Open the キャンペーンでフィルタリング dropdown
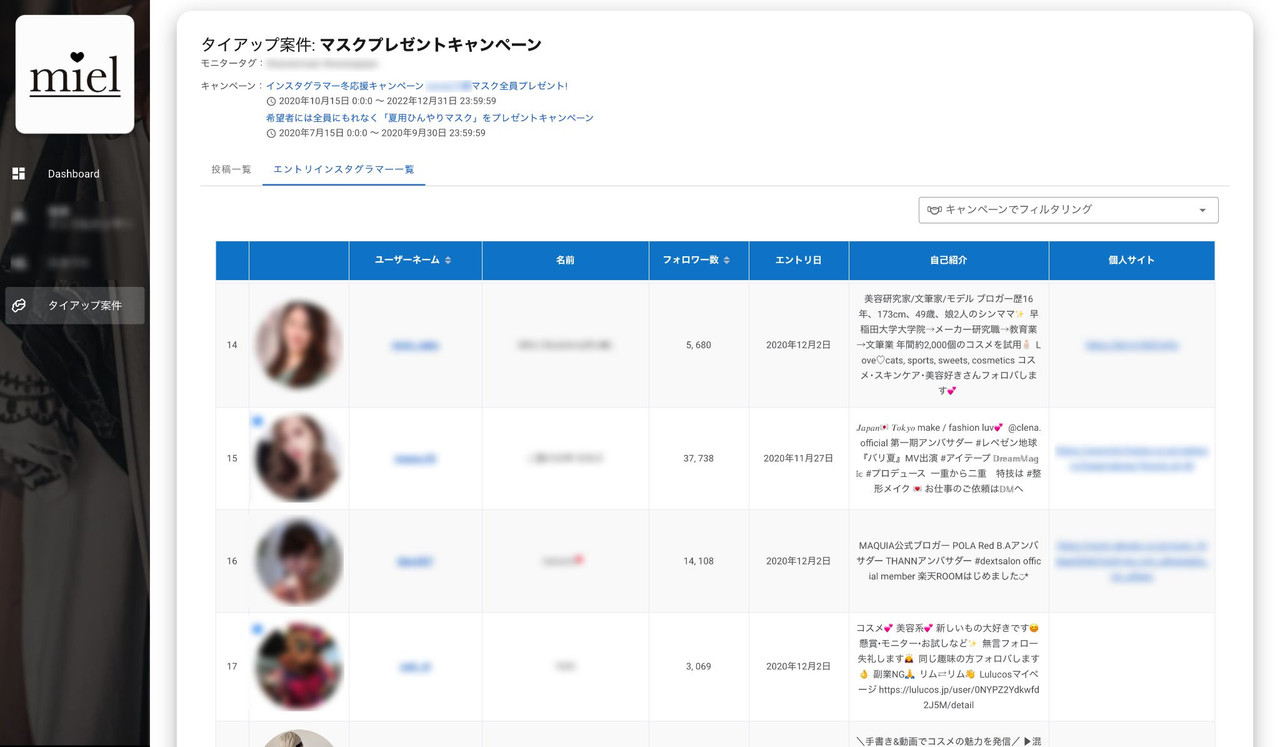Screen dimensions: 1280x747 pos(1067,210)
